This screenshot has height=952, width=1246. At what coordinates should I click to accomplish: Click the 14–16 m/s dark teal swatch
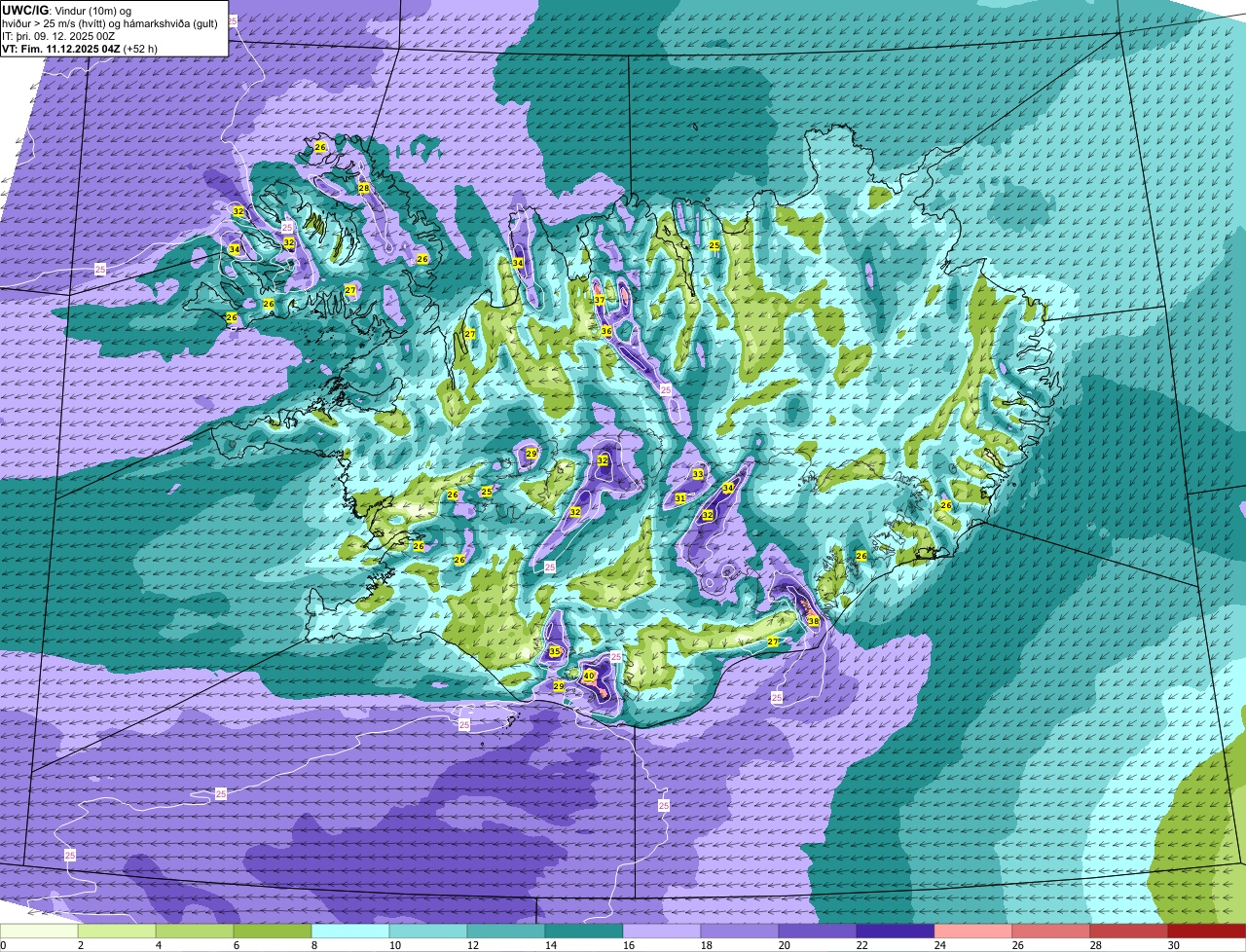(584, 931)
